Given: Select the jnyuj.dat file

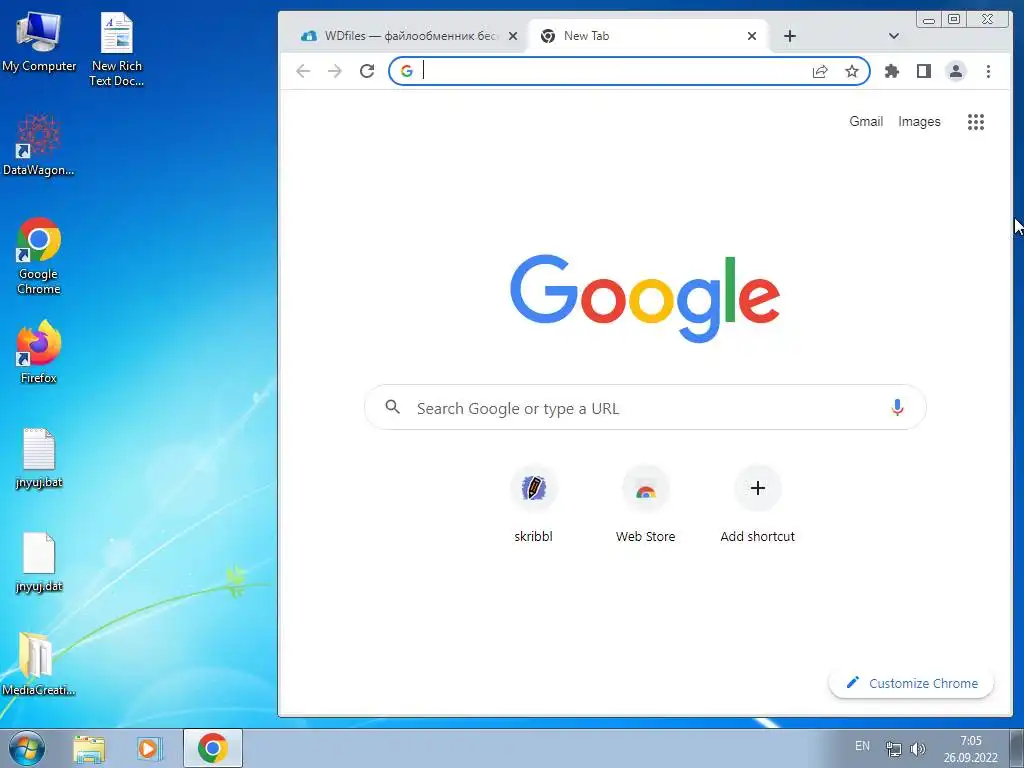Looking at the screenshot, I should [39, 563].
